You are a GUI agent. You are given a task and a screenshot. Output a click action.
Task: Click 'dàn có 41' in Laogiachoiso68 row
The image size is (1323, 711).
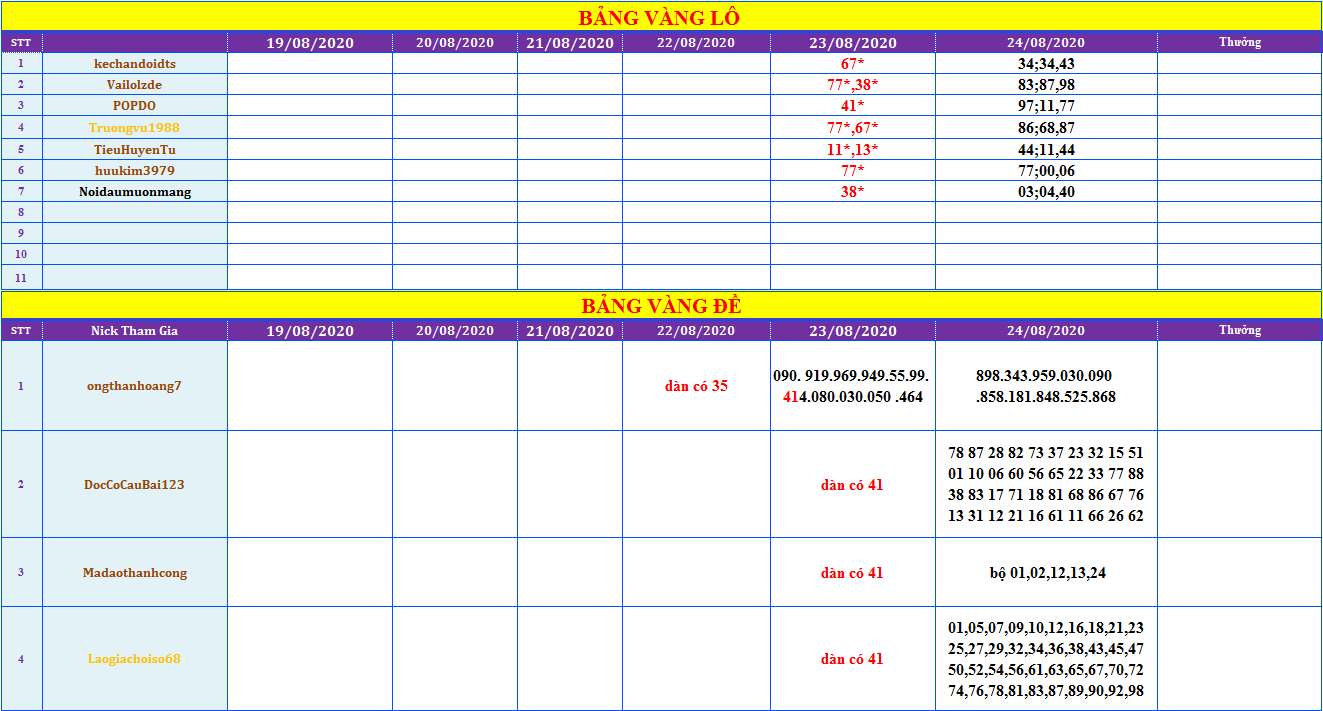tap(853, 659)
